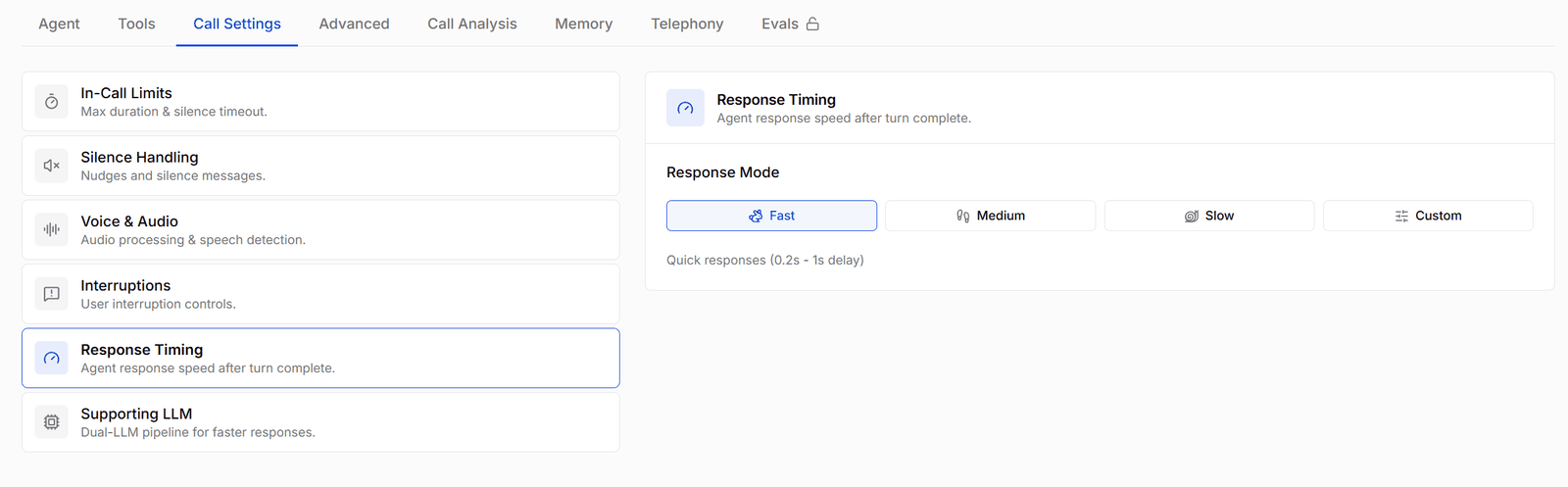
Task: Open the Tools tab
Action: pyautogui.click(x=136, y=24)
